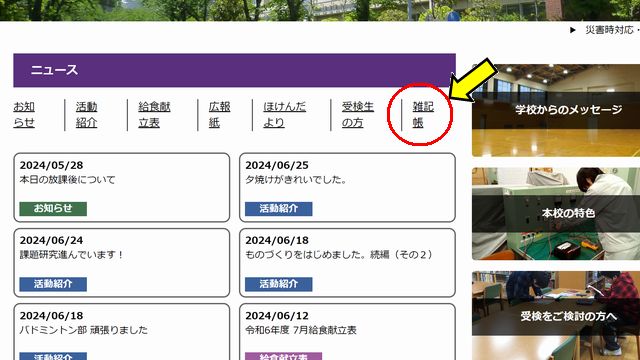
Task: Open ものづくりをはじめました 続編 article card
Action: pos(347,263)
